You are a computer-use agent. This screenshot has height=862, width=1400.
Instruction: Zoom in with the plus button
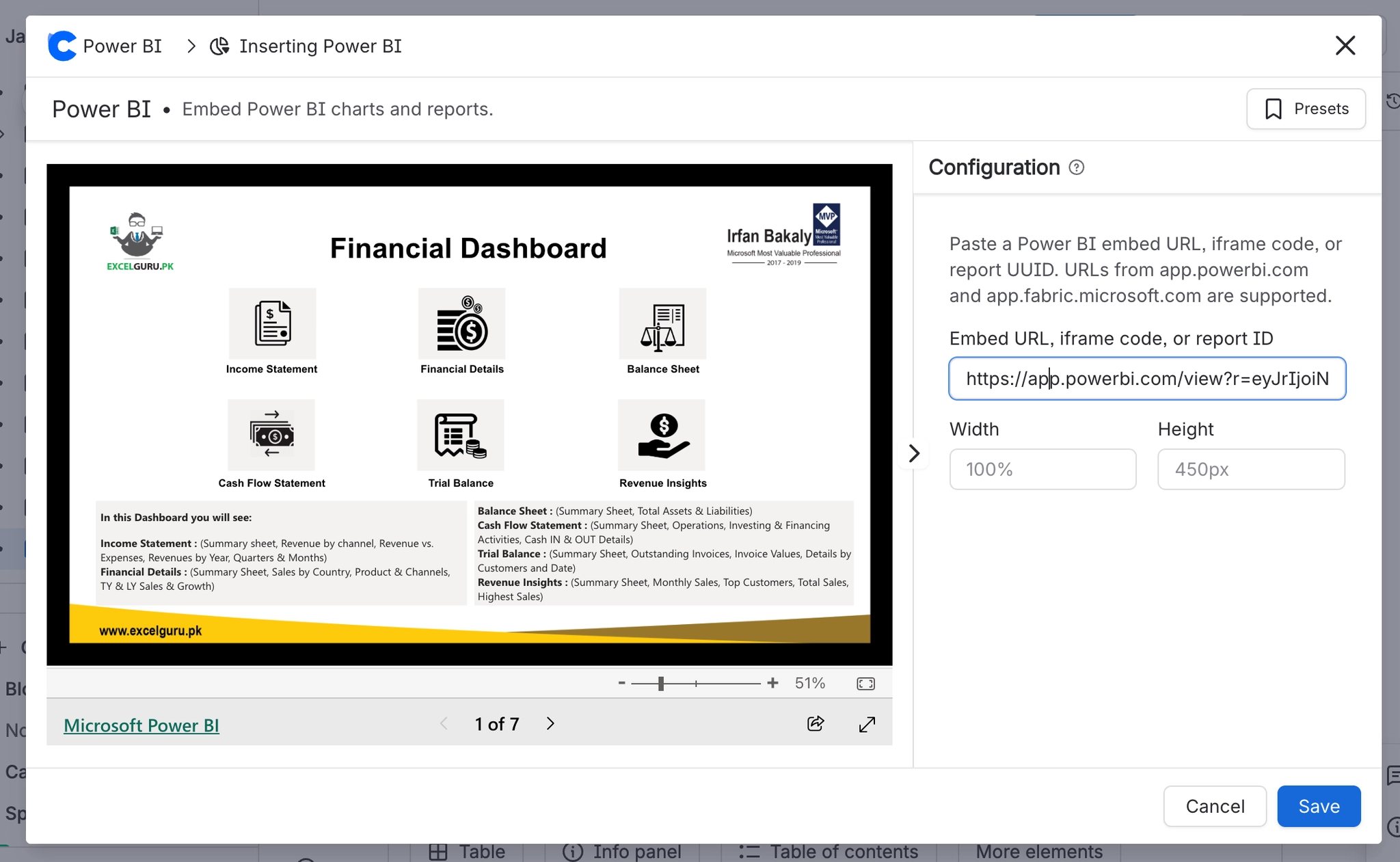[x=772, y=683]
